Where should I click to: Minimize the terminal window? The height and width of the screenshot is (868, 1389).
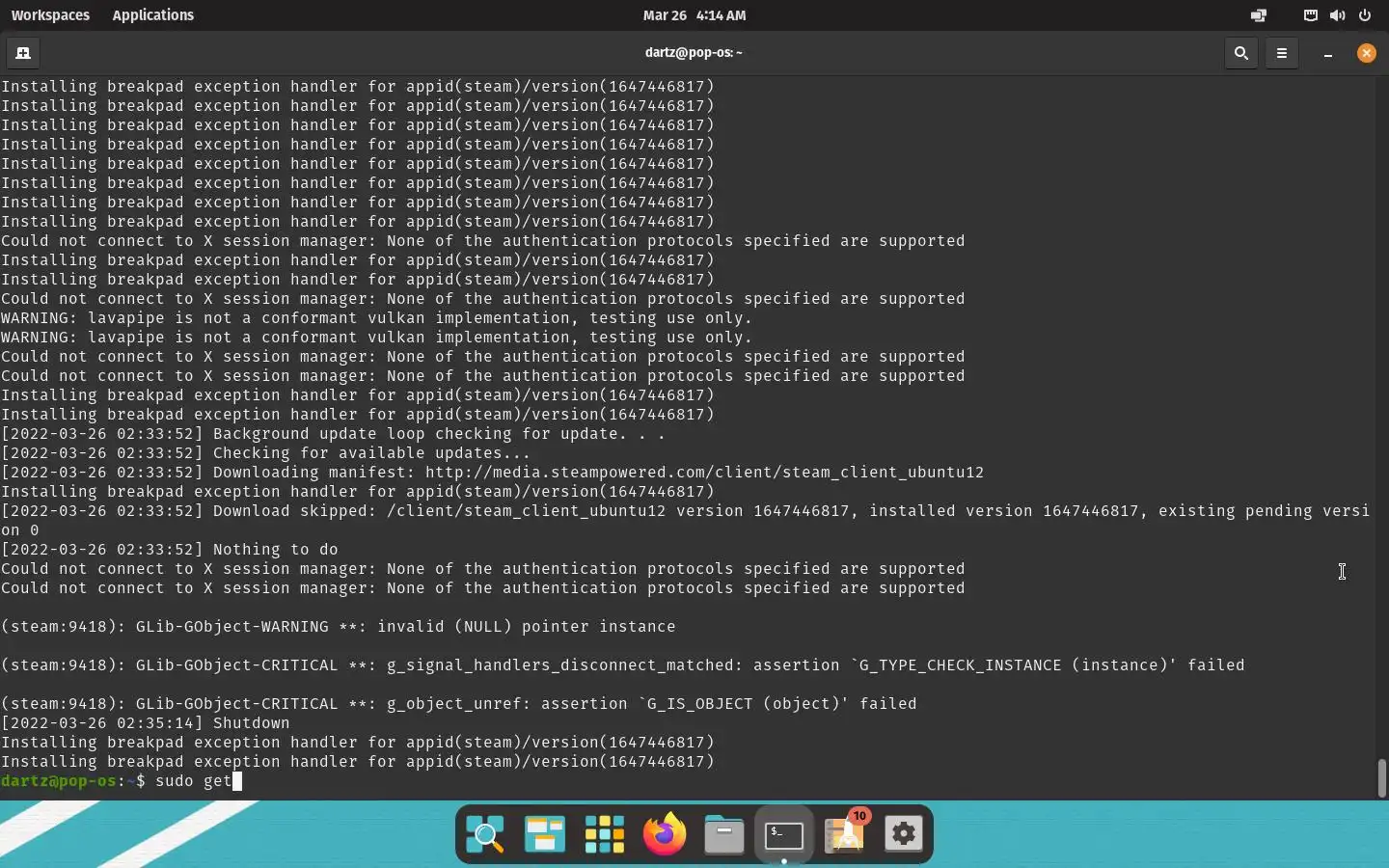pos(1328,54)
